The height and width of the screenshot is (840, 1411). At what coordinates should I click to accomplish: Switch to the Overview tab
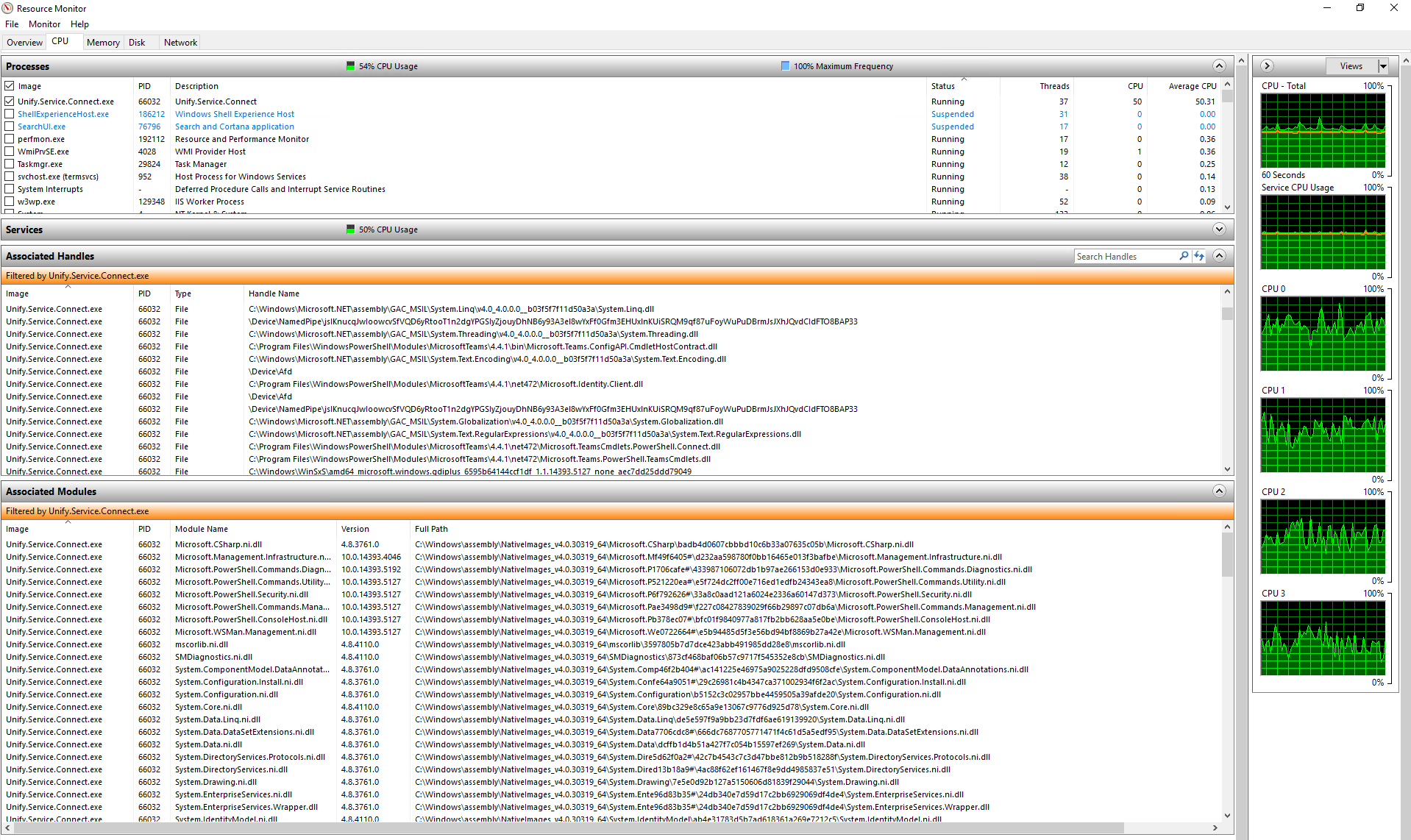(x=24, y=43)
